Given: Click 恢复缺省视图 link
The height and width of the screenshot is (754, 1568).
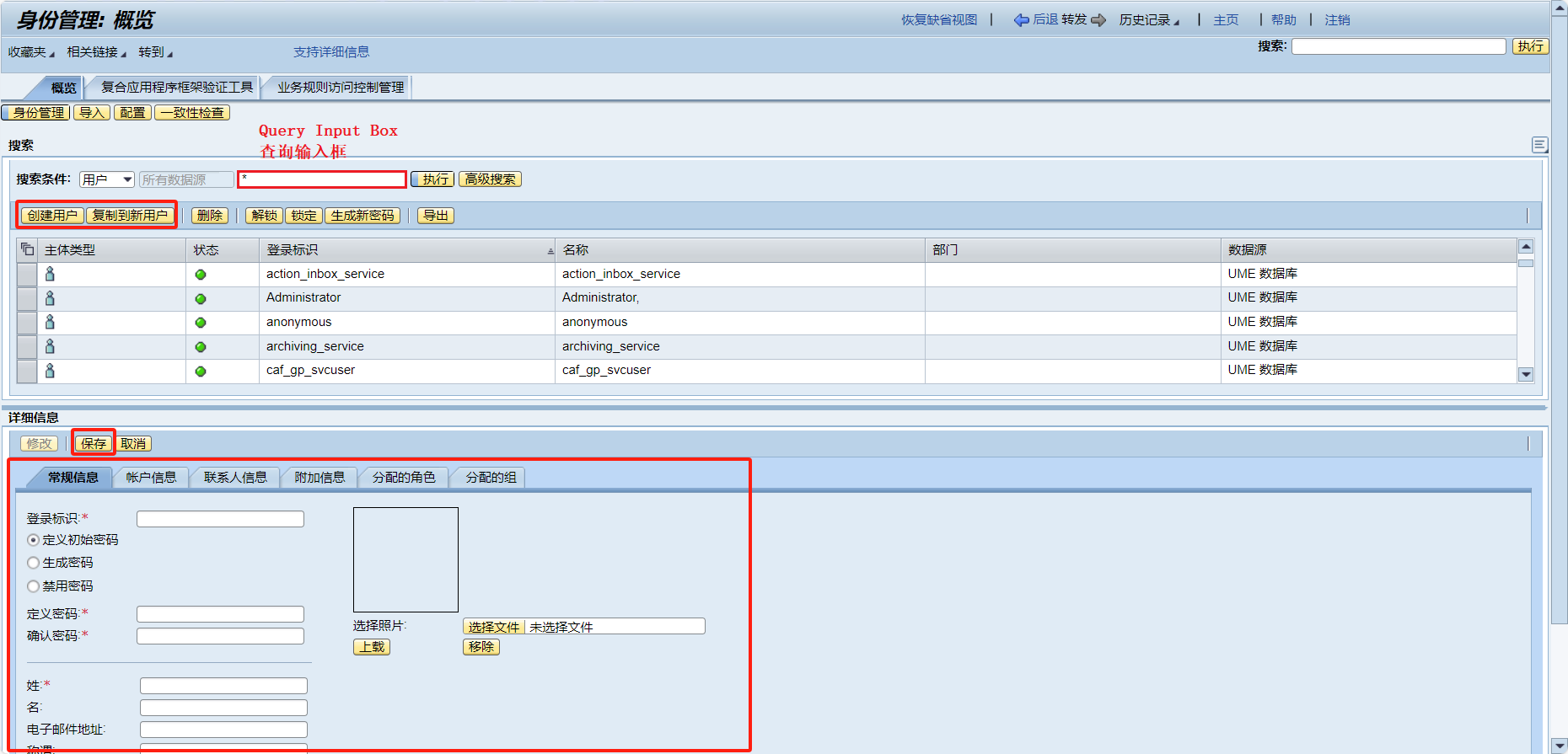Looking at the screenshot, I should [939, 20].
